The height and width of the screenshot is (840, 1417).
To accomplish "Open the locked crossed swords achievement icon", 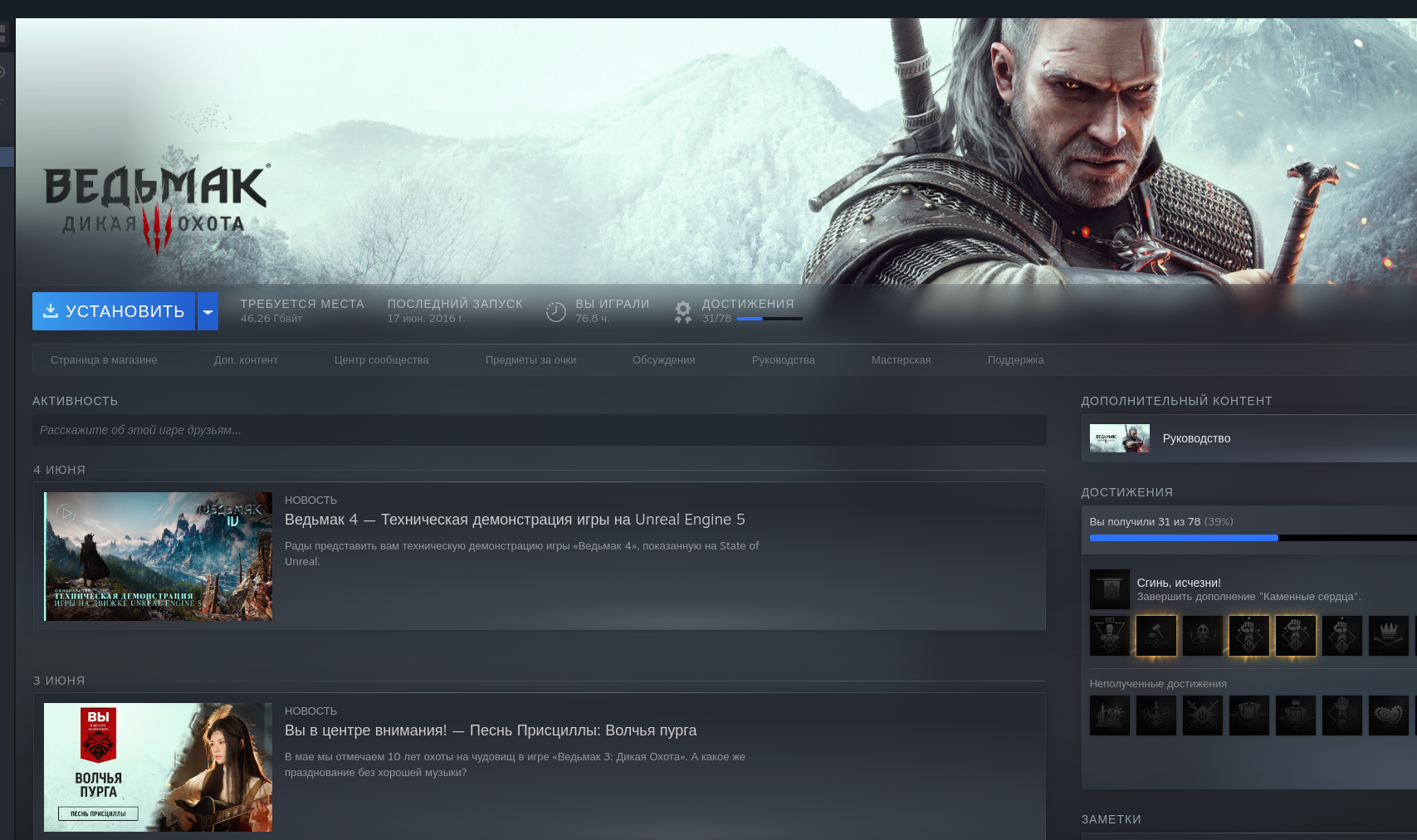I will (1203, 715).
